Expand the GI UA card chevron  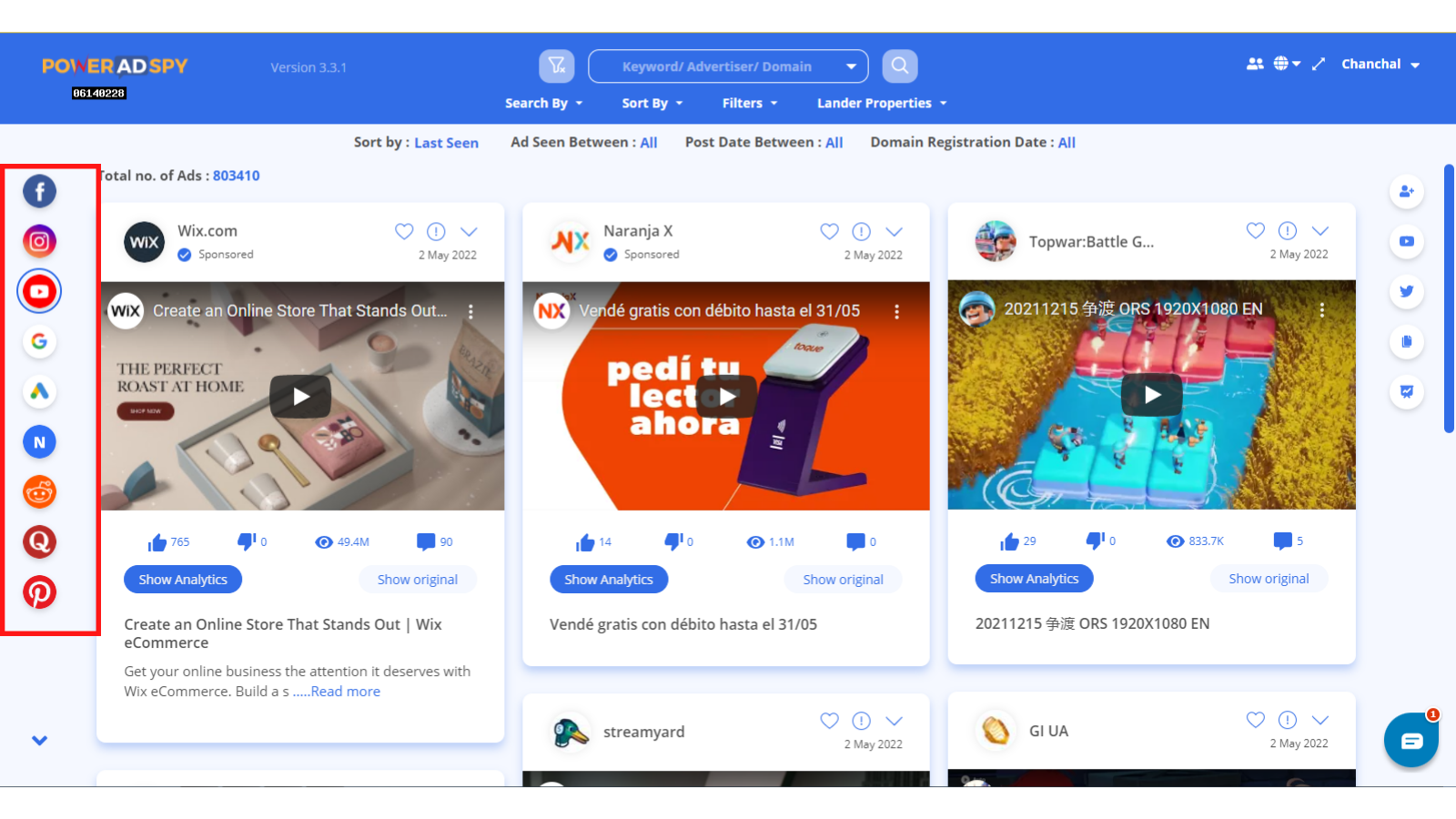[1320, 720]
